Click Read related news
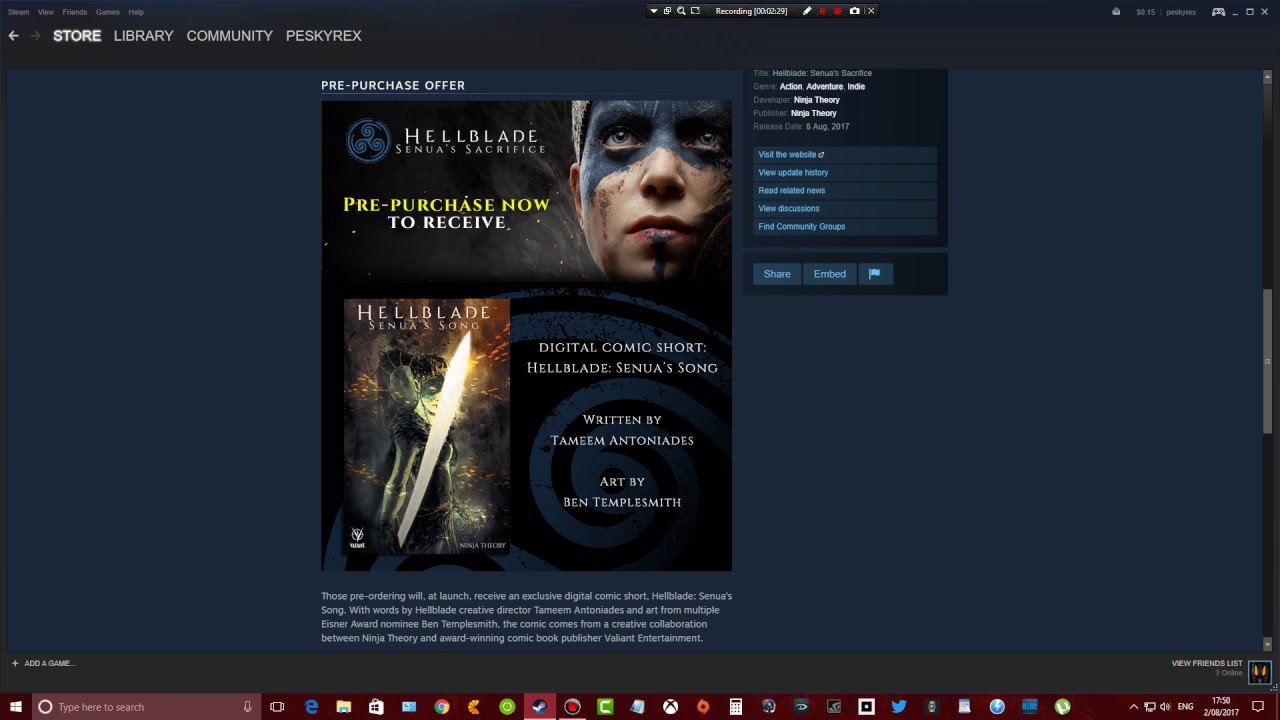Viewport: 1280px width, 720px height. [x=845, y=191]
